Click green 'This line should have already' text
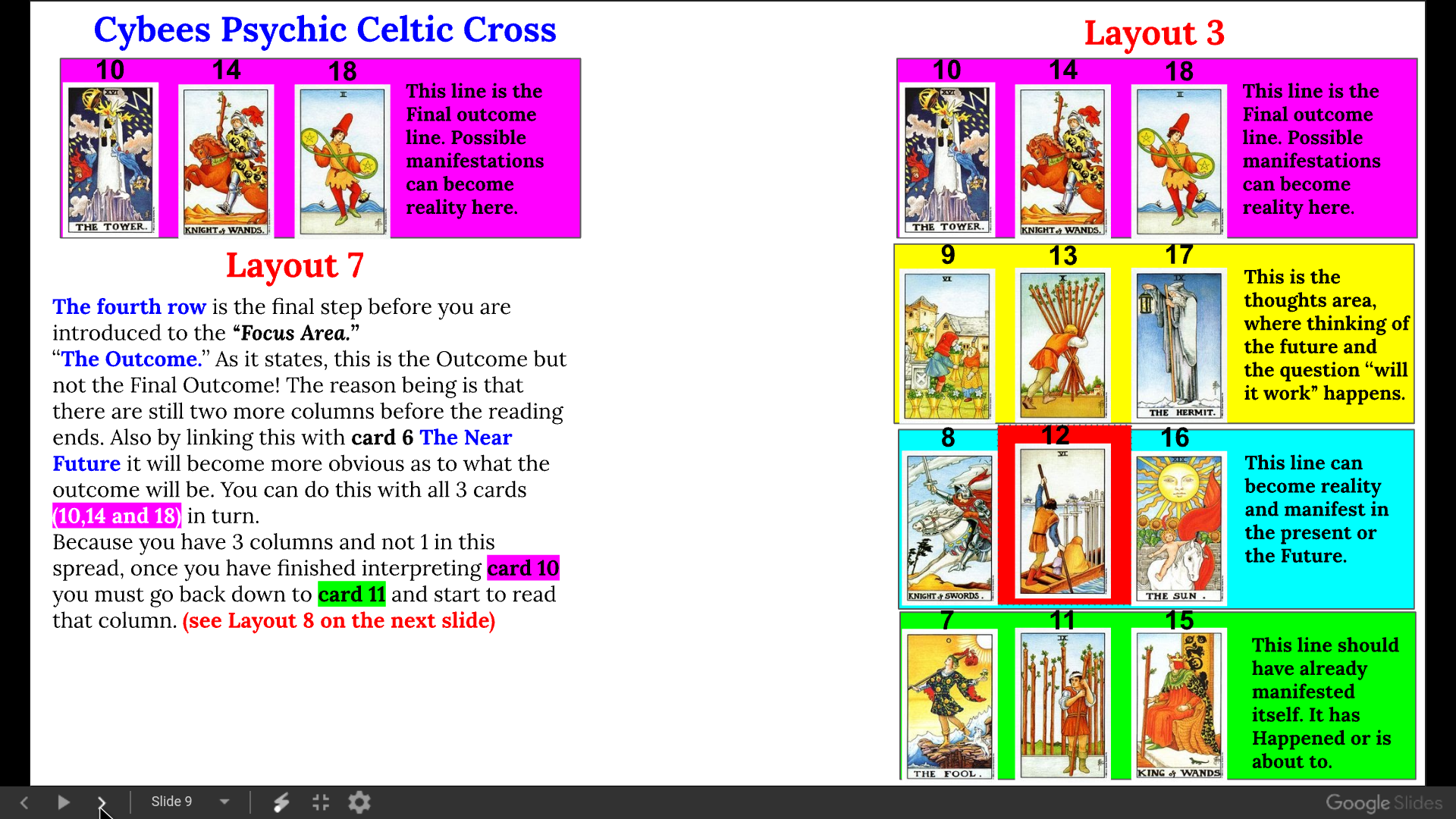This screenshot has height=819, width=1456. pyautogui.click(x=1325, y=703)
